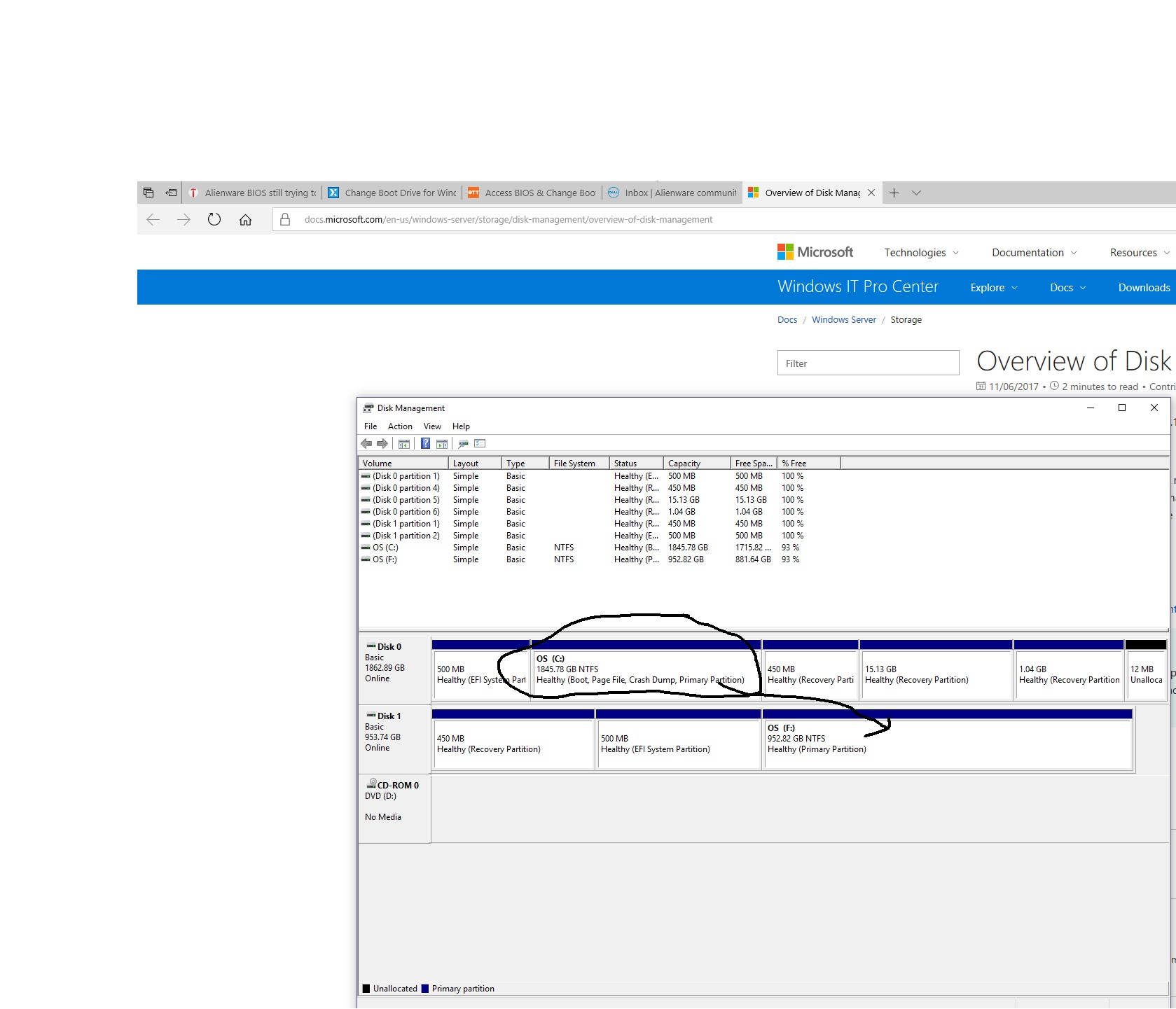
Task: Switch to Change Boot Drive for Windows tab
Action: click(392, 193)
